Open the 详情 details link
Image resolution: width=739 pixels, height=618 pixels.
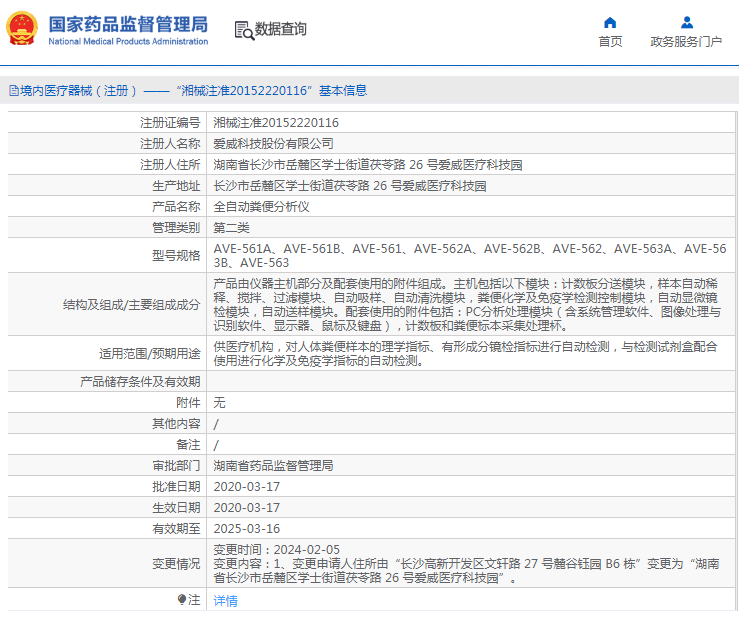point(225,601)
